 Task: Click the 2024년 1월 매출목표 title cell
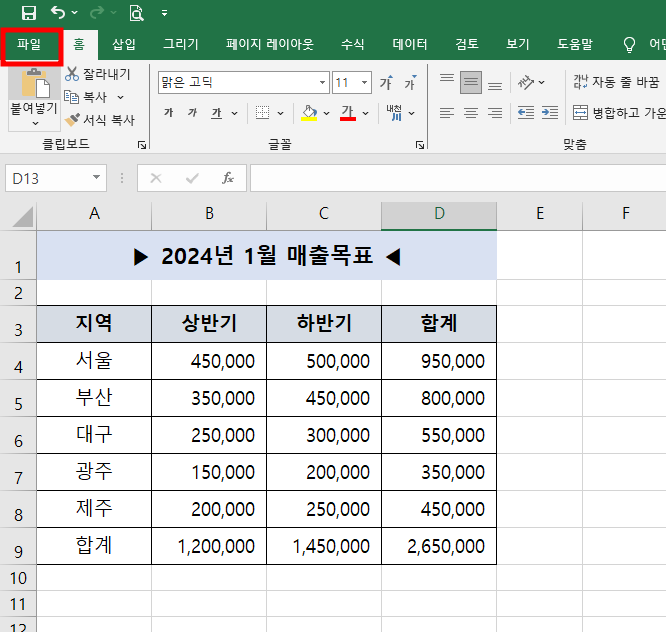click(x=267, y=255)
